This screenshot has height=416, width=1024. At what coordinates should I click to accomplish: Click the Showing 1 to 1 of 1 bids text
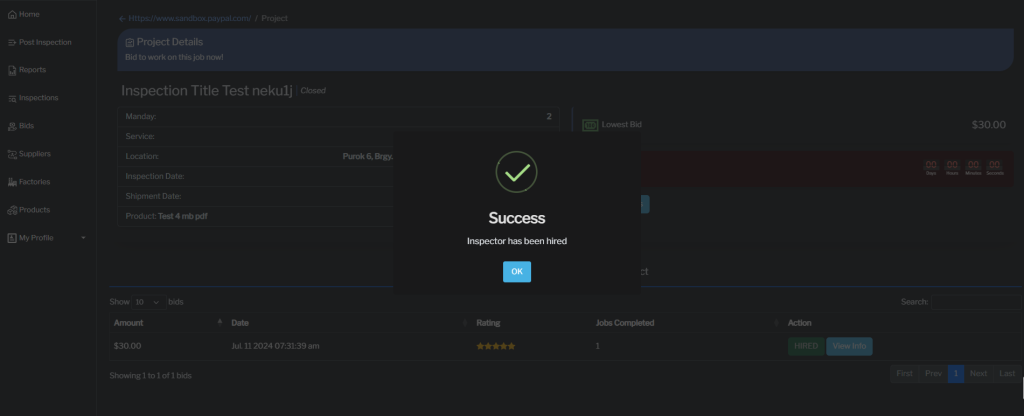(150, 376)
